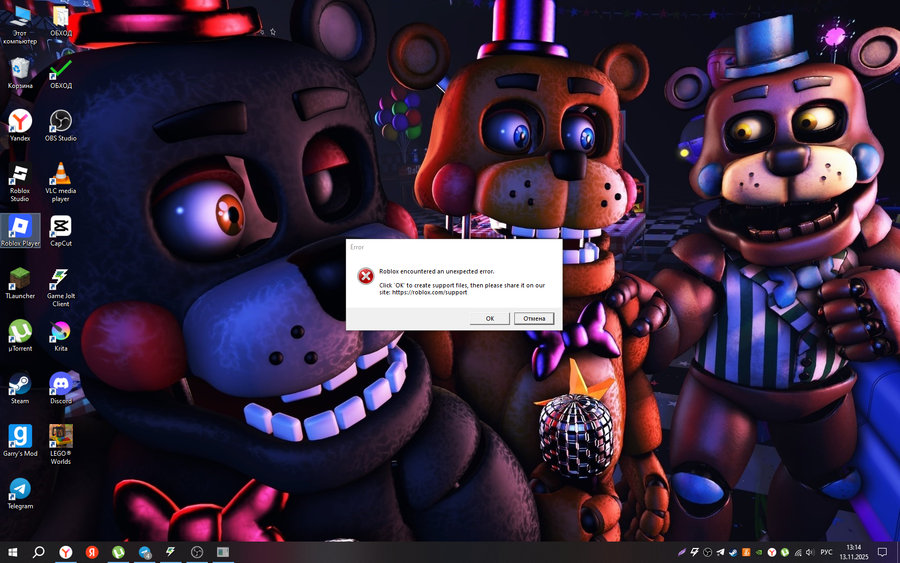Select the ОБХОД shortcut with green checkmark

61,73
